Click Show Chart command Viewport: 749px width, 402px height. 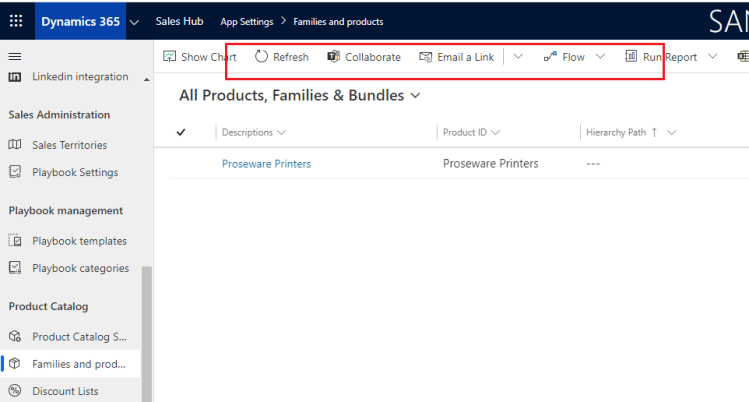click(x=209, y=57)
